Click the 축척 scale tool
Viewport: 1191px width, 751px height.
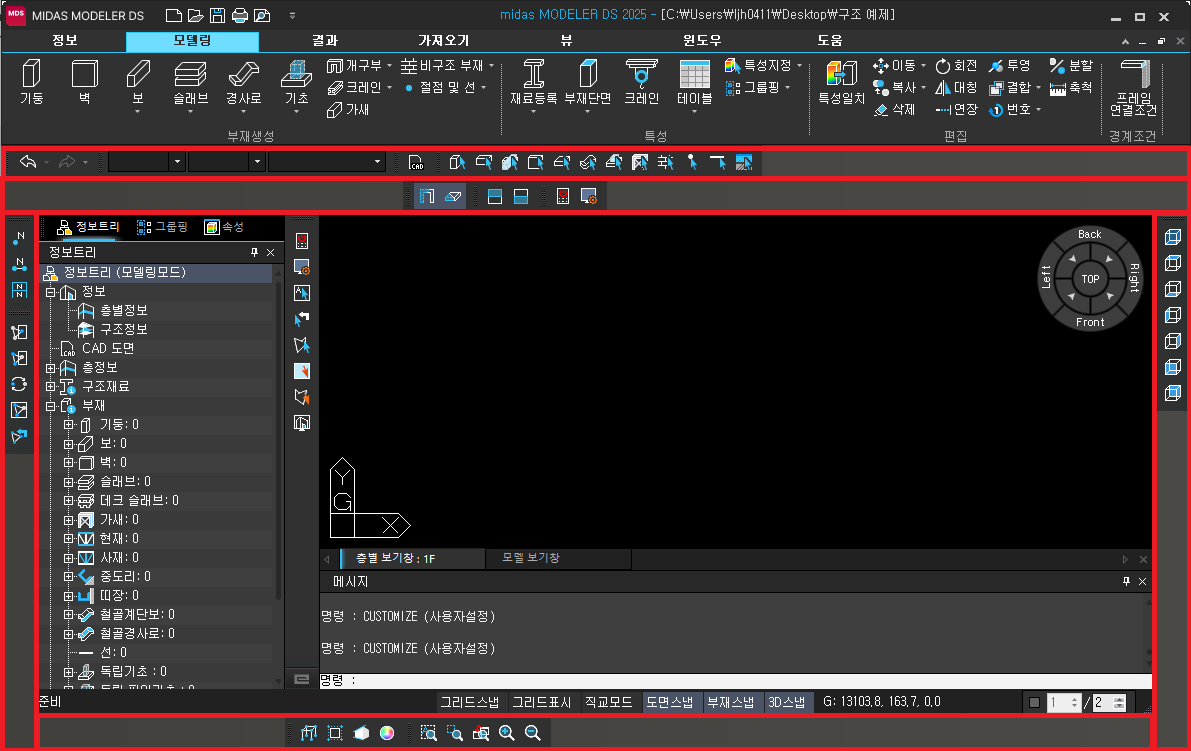pos(1071,87)
